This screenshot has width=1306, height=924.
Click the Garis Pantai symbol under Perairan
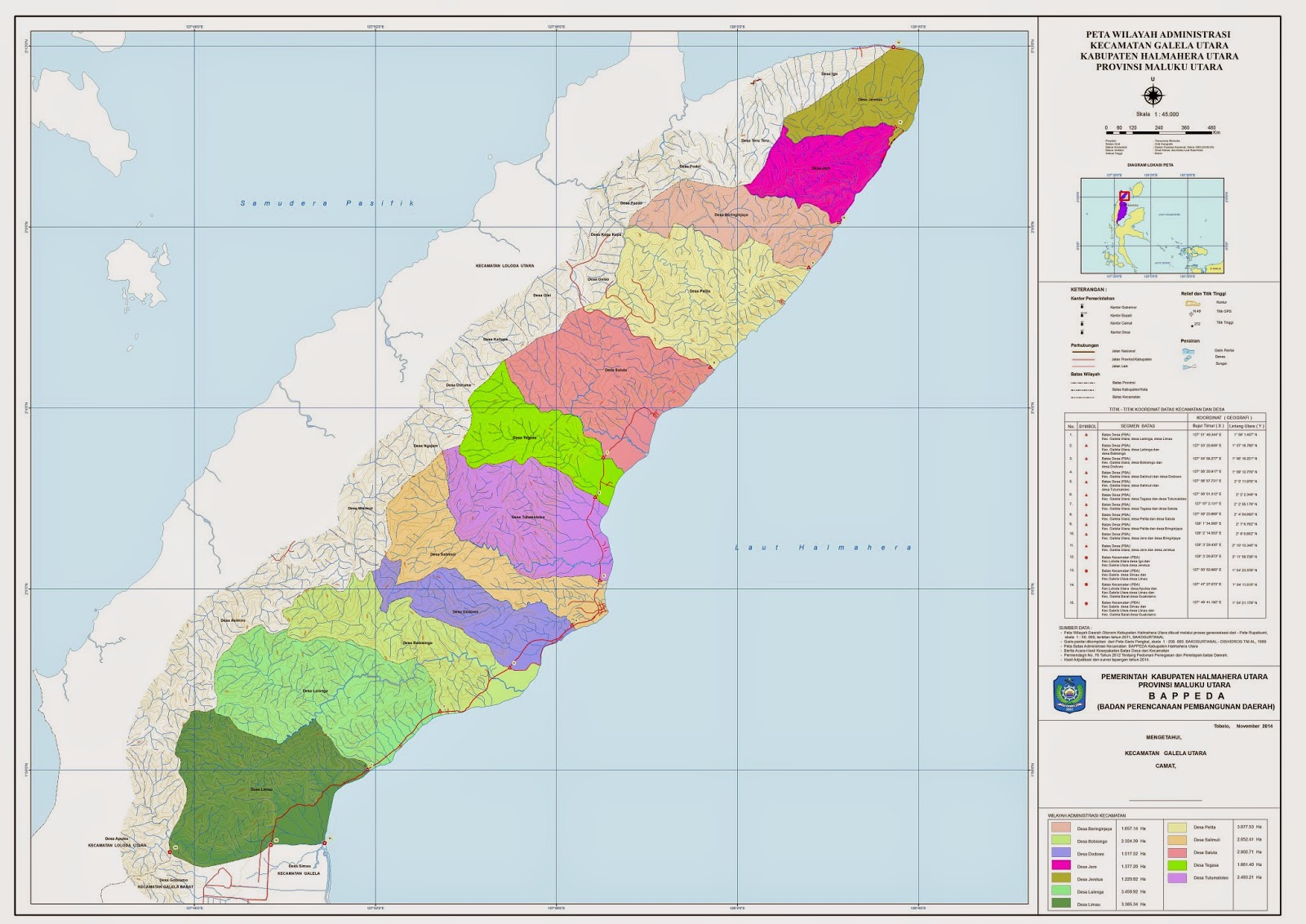1188,351
